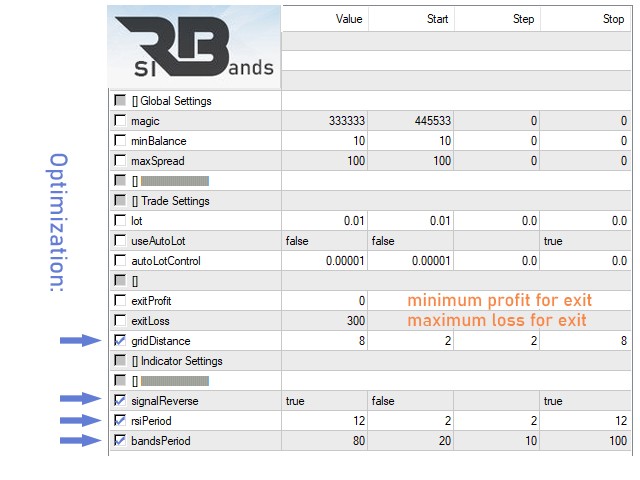Enable the magic parameter checkbox
The height and width of the screenshot is (480, 640).
coord(121,121)
